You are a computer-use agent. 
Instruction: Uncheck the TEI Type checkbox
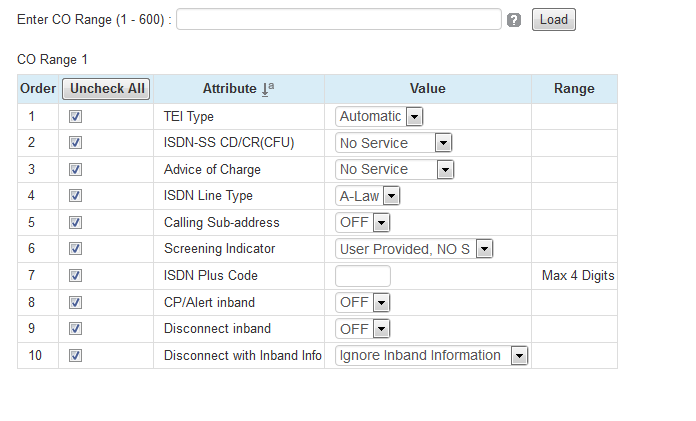point(75,117)
